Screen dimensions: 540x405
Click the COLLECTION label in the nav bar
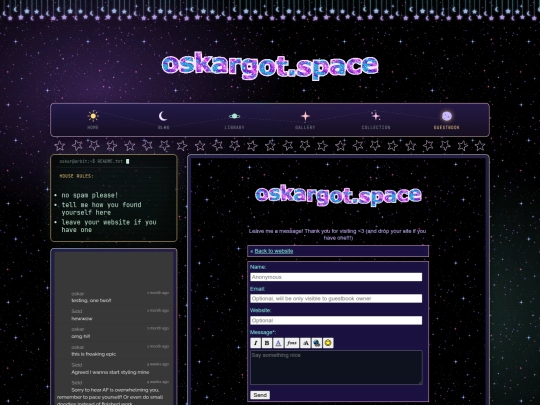tap(376, 127)
